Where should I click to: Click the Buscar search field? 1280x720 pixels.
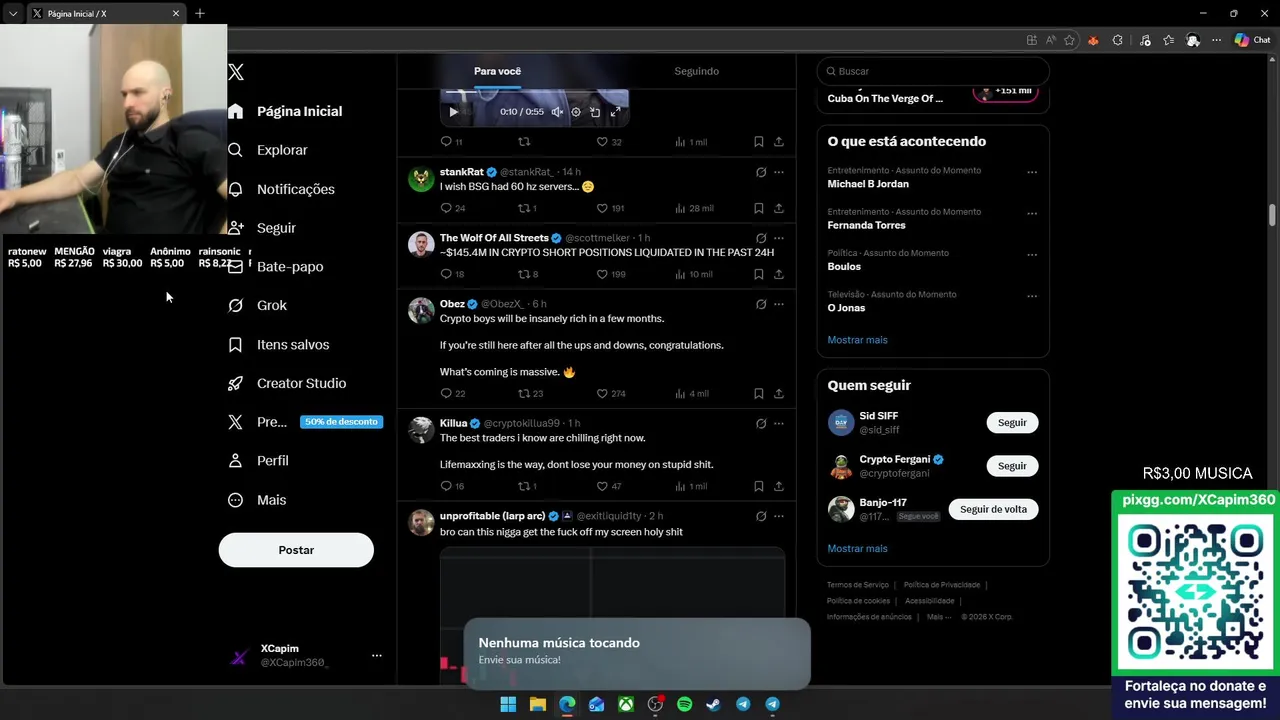(933, 71)
